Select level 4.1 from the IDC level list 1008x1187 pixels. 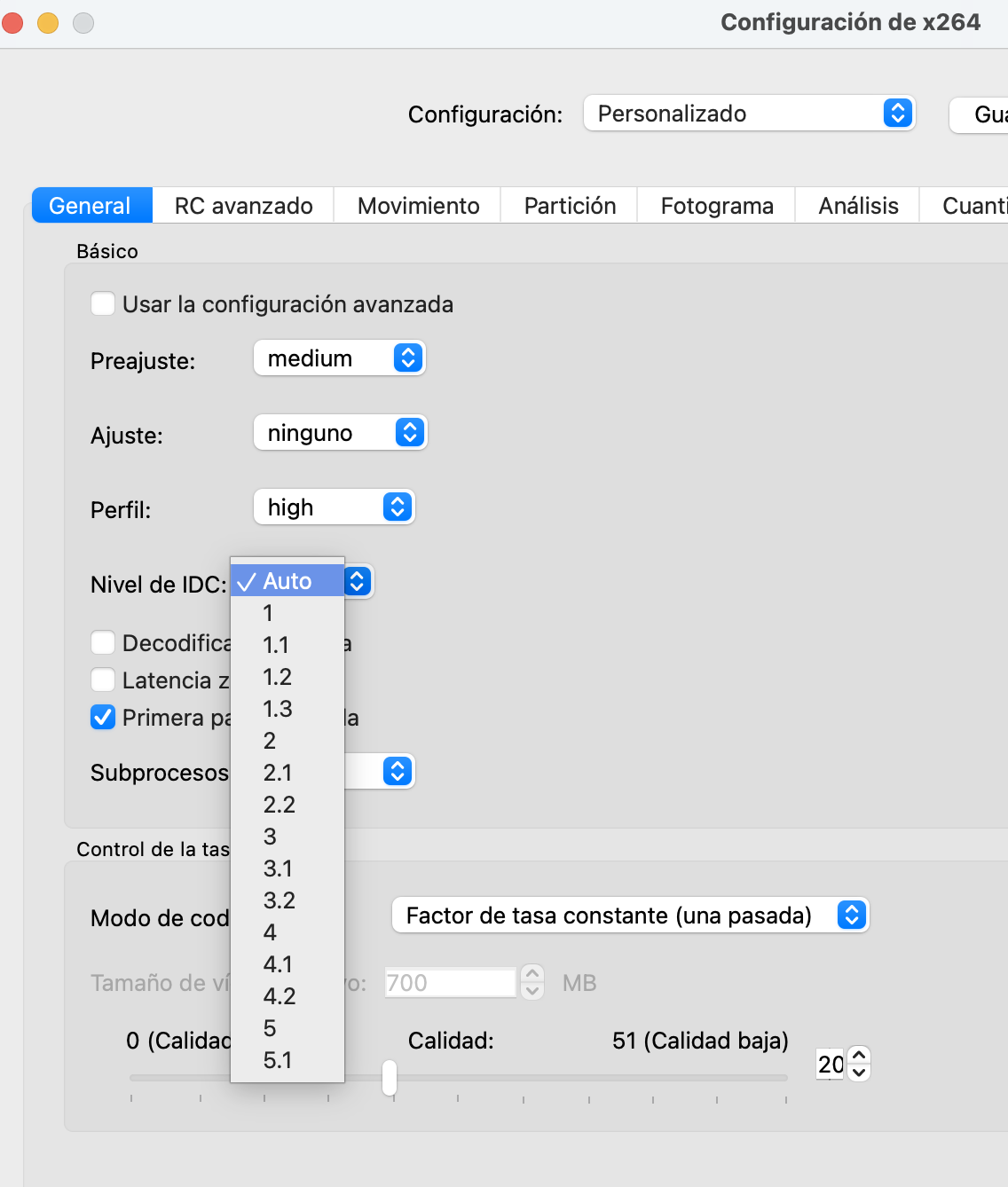pyautogui.click(x=280, y=964)
